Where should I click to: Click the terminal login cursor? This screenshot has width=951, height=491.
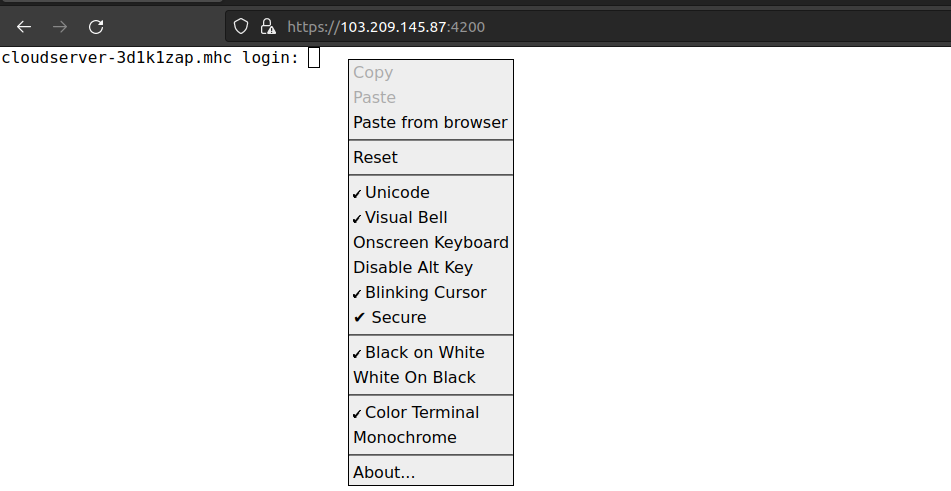[x=314, y=58]
